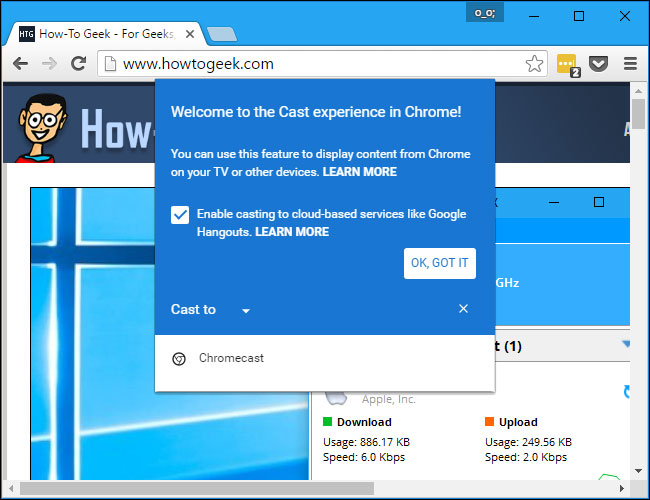The image size is (650, 500).
Task: Click the page icon in the address bar
Action: (110, 64)
